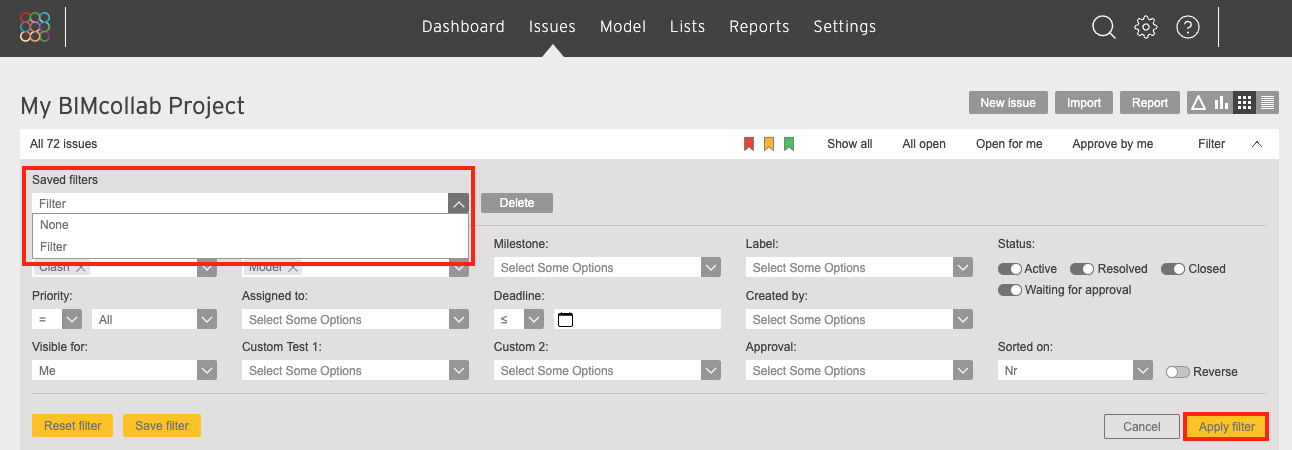The width and height of the screenshot is (1292, 450).
Task: Collapse the filter panel chevron
Action: coord(1257,144)
